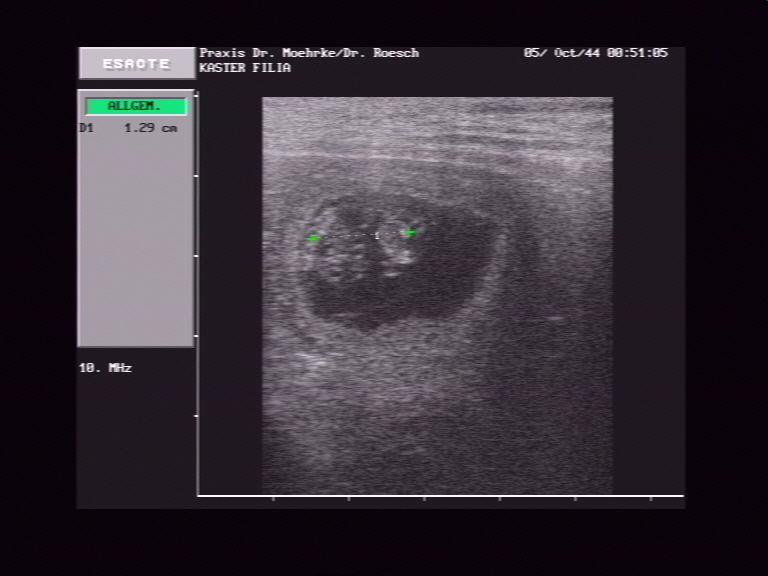This screenshot has height=576, width=768.
Task: Click the top tick on vertical depth scale
Action: pos(197,97)
